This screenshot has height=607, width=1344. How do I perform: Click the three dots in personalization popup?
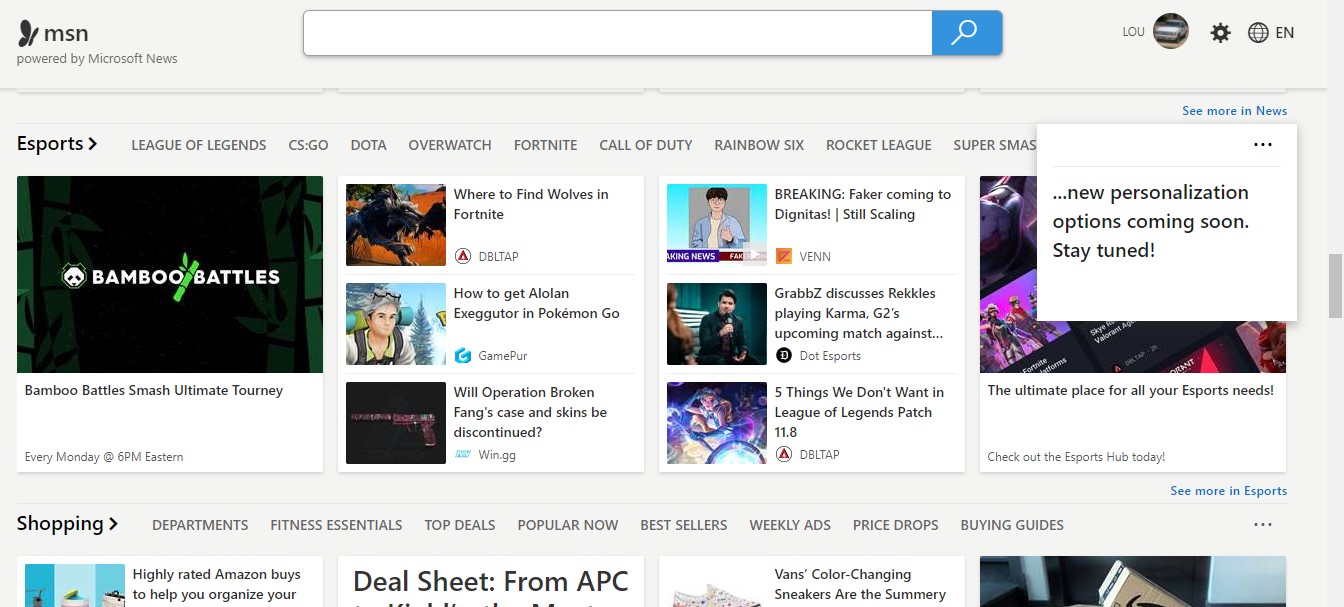point(1263,145)
